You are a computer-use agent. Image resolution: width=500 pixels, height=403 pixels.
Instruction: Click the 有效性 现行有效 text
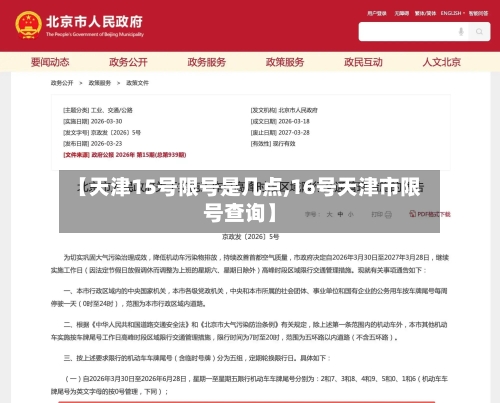[273, 144]
